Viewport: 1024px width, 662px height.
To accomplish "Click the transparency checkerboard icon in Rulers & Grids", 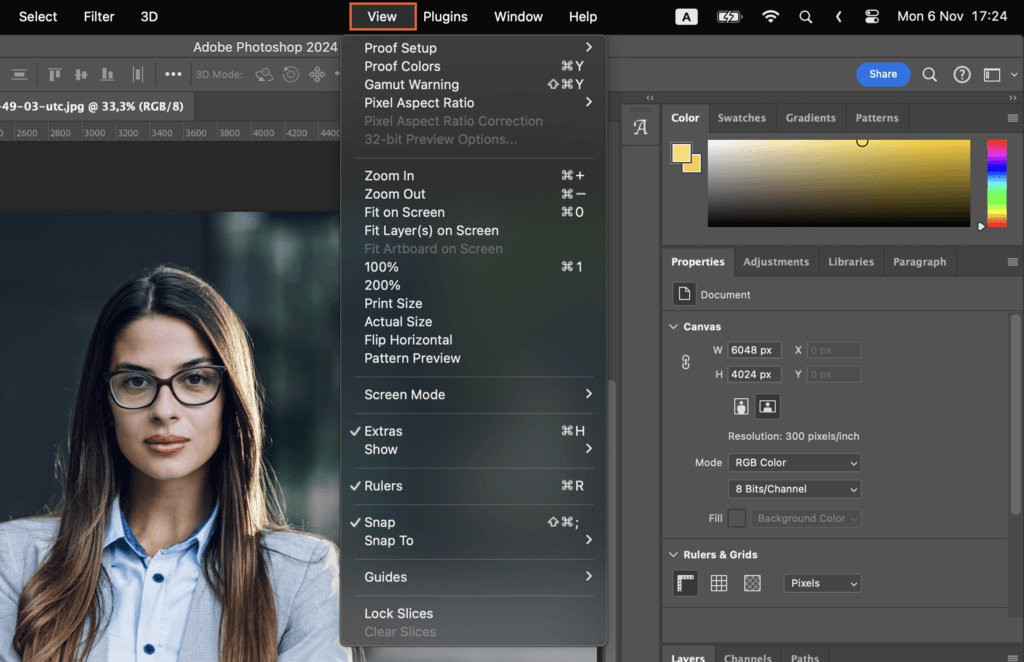I will coord(752,583).
